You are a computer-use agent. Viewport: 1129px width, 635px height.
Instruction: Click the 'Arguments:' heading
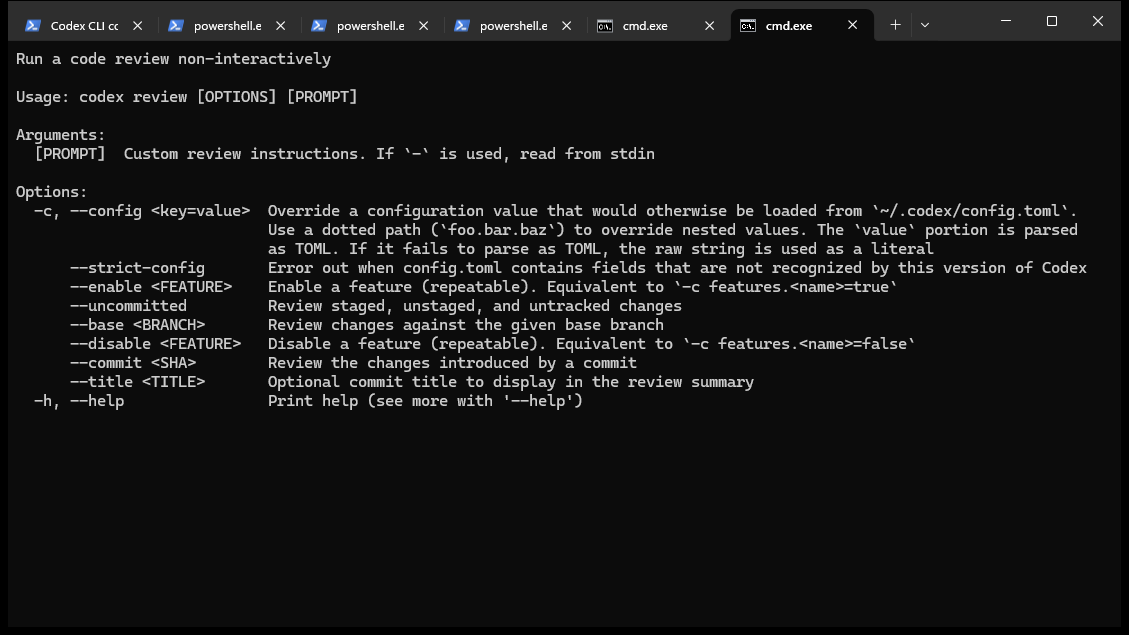pos(60,135)
